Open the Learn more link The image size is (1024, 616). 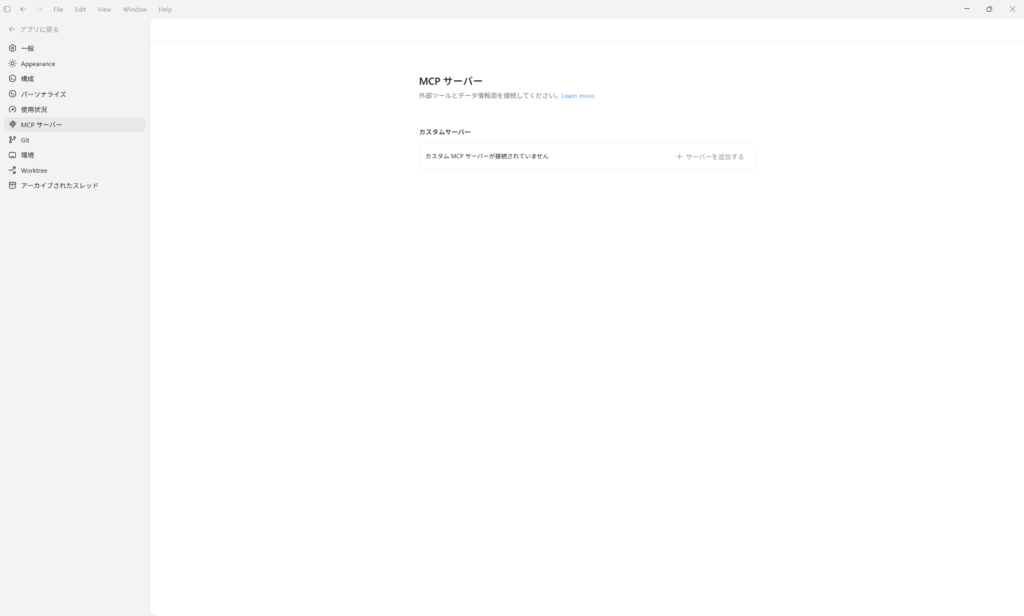[578, 96]
